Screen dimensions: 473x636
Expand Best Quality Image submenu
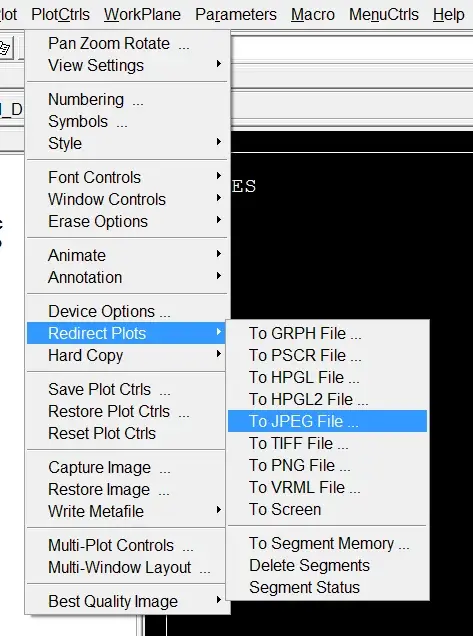click(127, 601)
